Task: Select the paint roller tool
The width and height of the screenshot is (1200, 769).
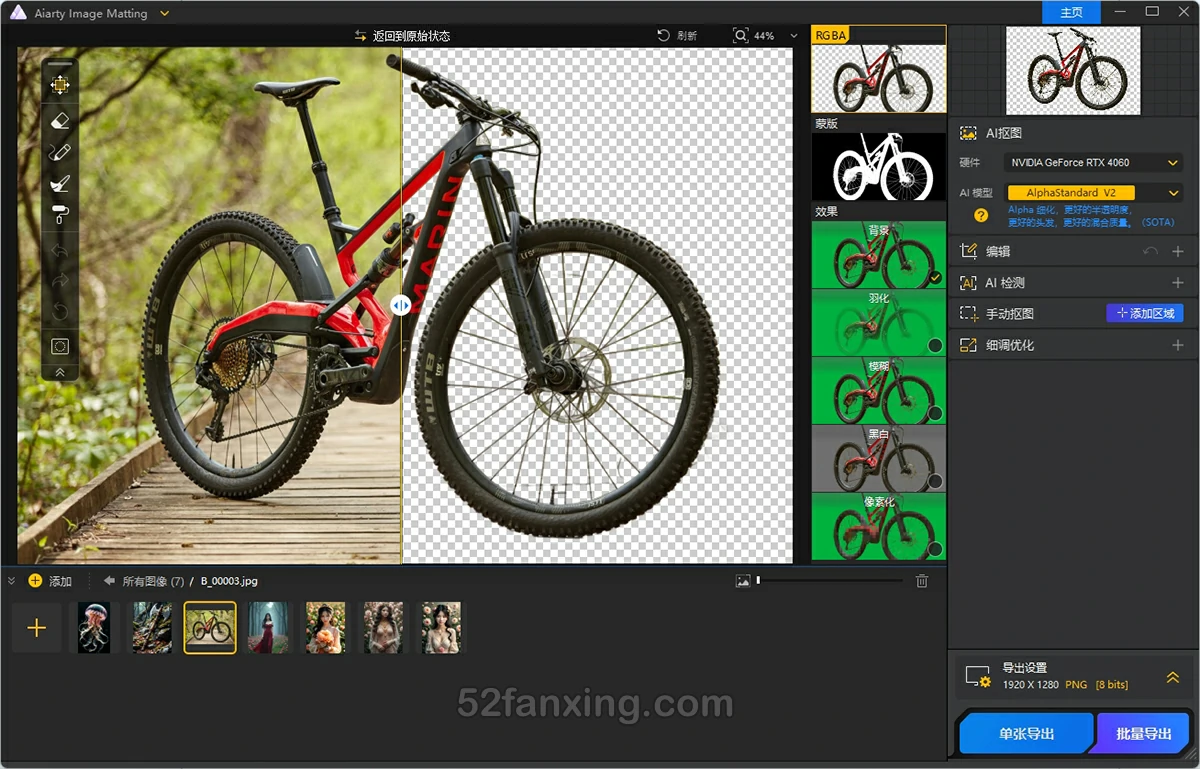Action: click(x=60, y=213)
